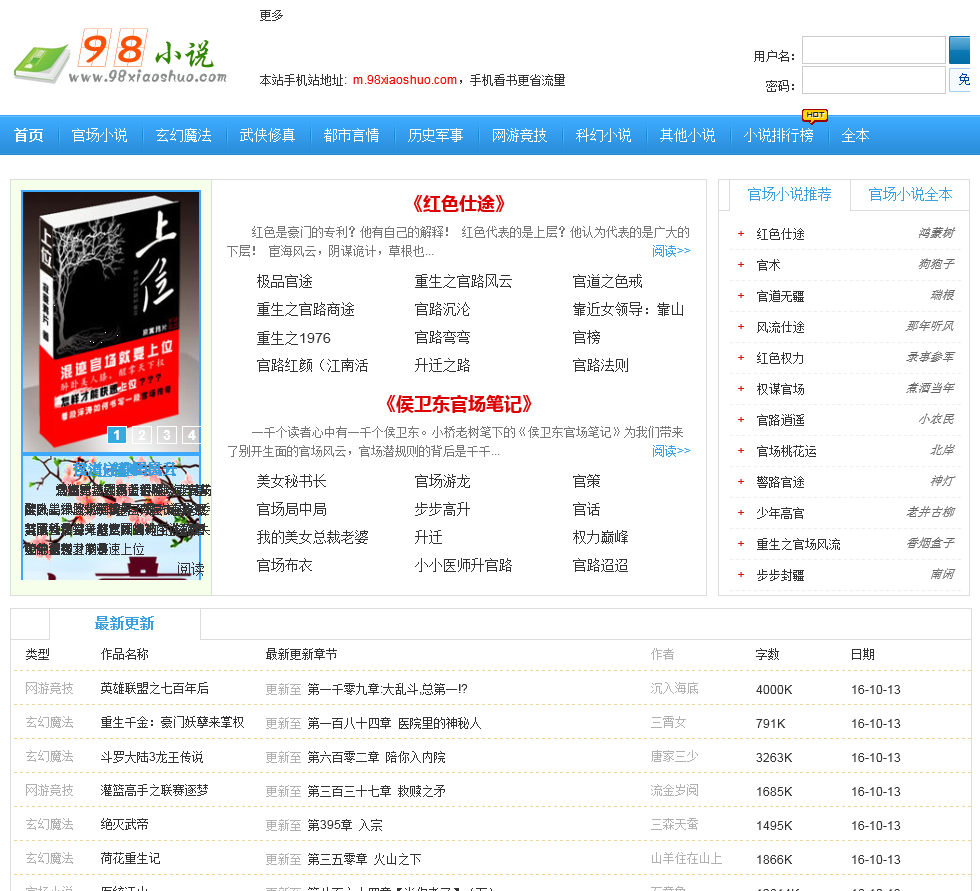980x891 pixels.
Task: Open the novel 重生之官路商途
Action: coord(306,310)
